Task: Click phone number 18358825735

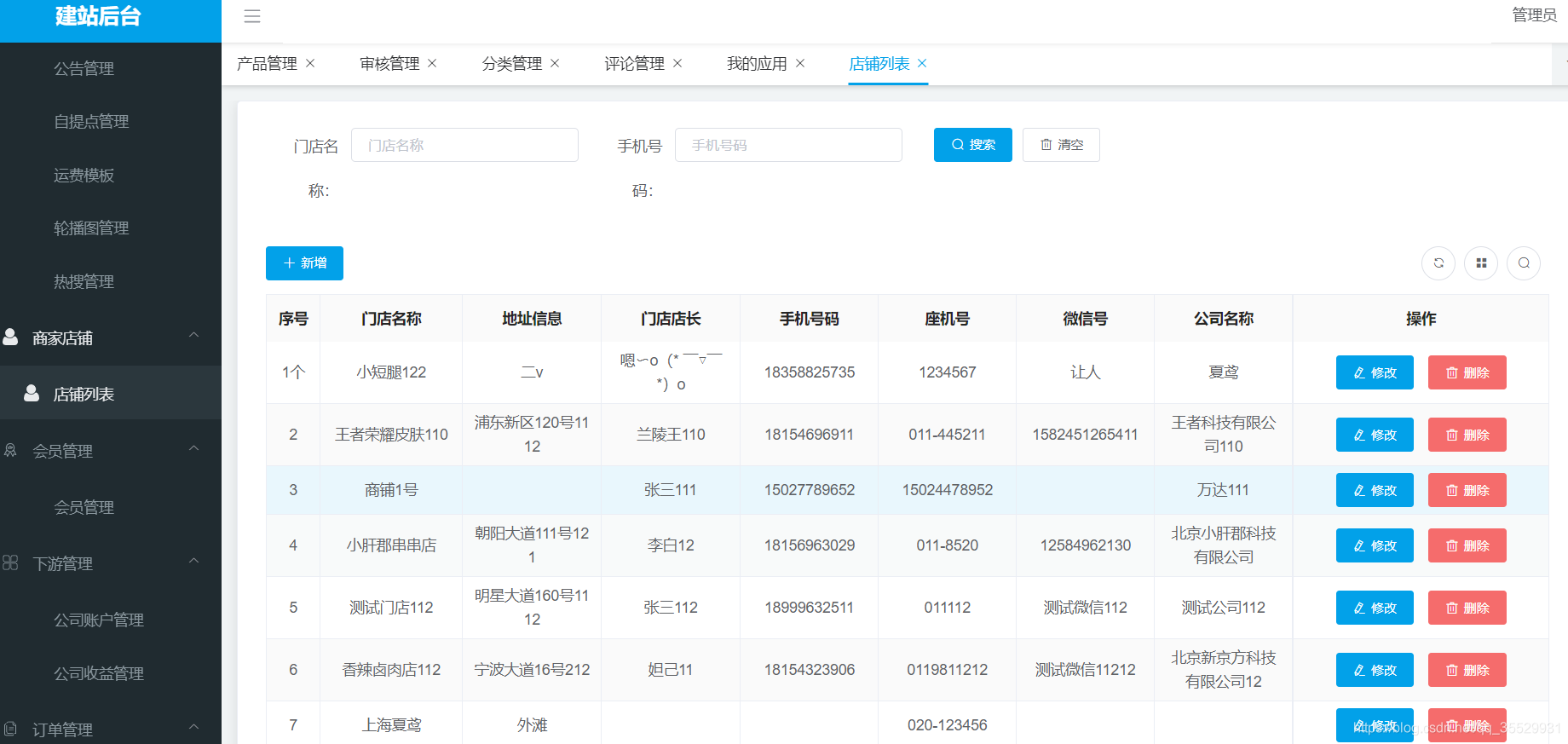Action: coord(810,372)
